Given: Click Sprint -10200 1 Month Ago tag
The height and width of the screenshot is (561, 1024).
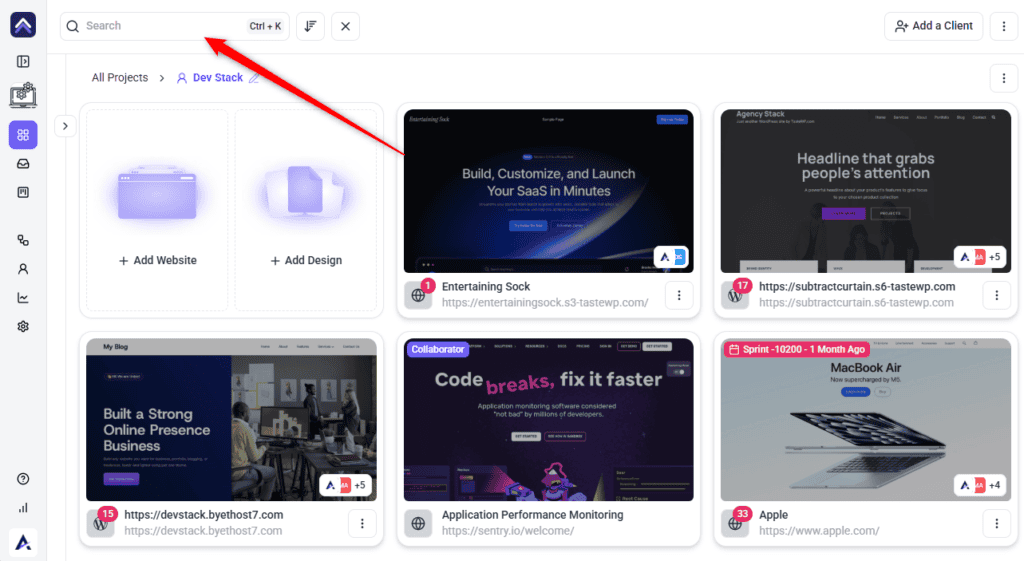Looking at the screenshot, I should (797, 349).
